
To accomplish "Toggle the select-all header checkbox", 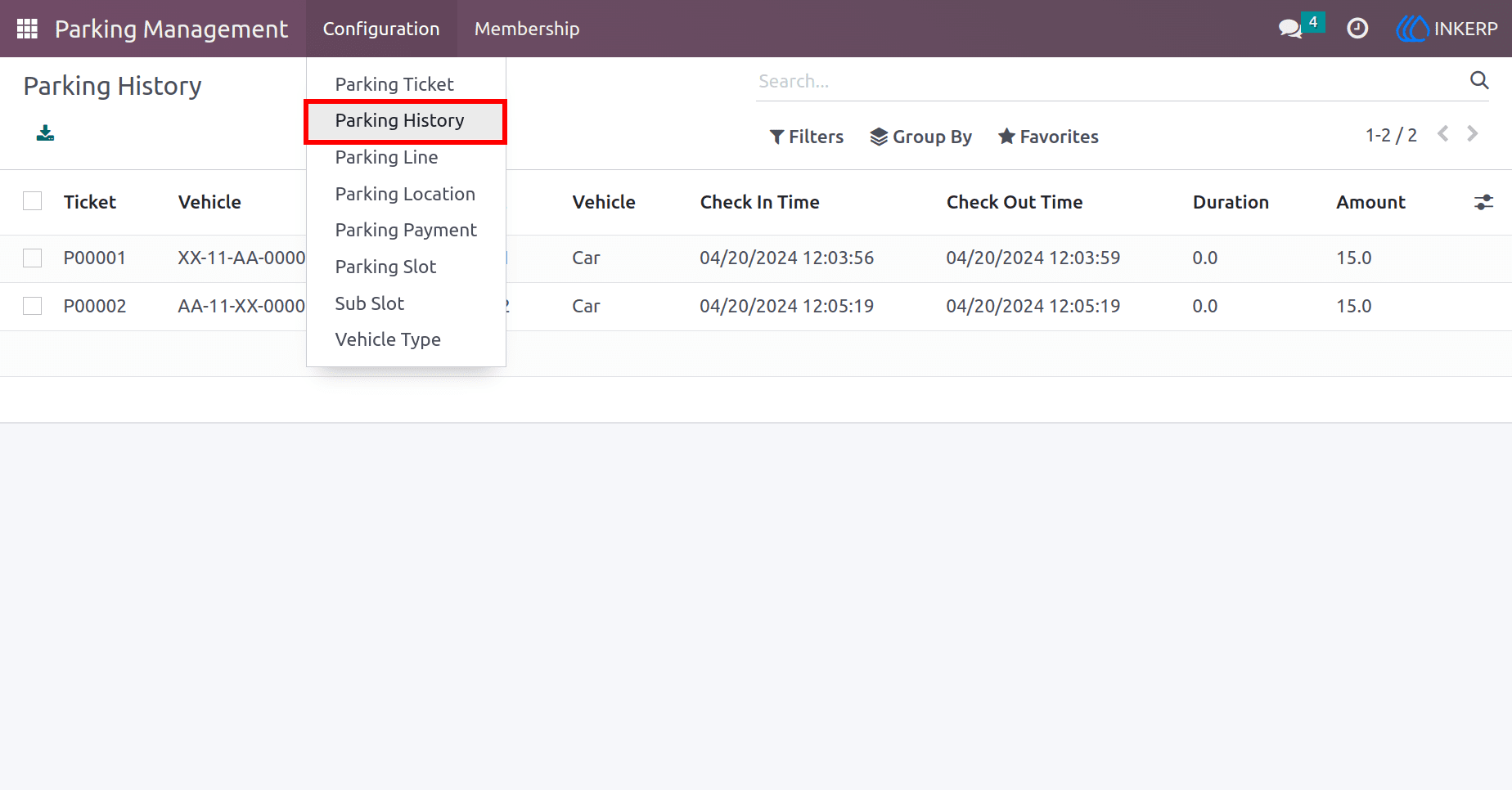I will pos(33,201).
